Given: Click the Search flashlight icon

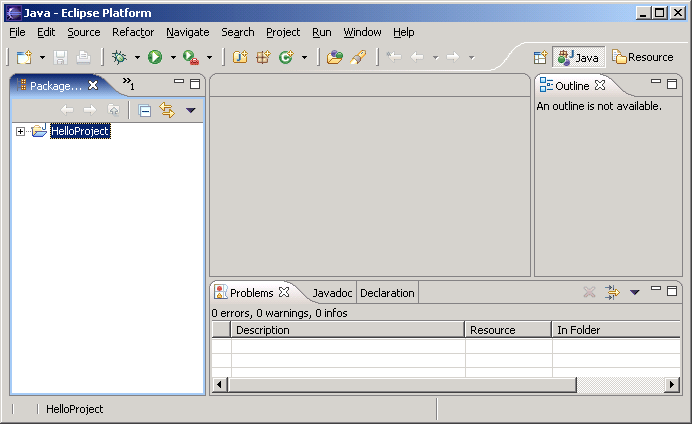Looking at the screenshot, I should tap(358, 57).
